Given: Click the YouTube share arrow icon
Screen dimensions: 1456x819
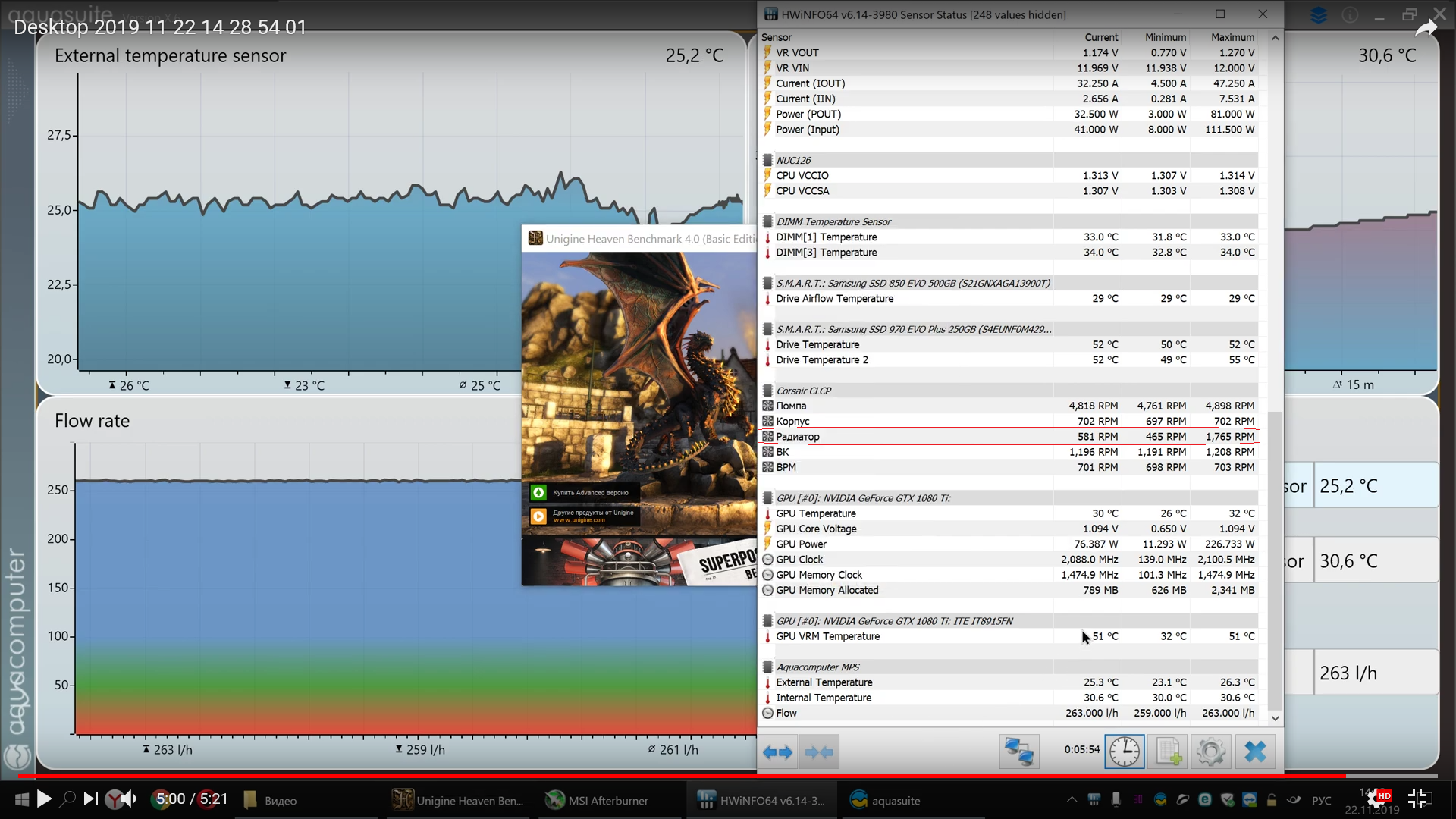Looking at the screenshot, I should click(1426, 29).
